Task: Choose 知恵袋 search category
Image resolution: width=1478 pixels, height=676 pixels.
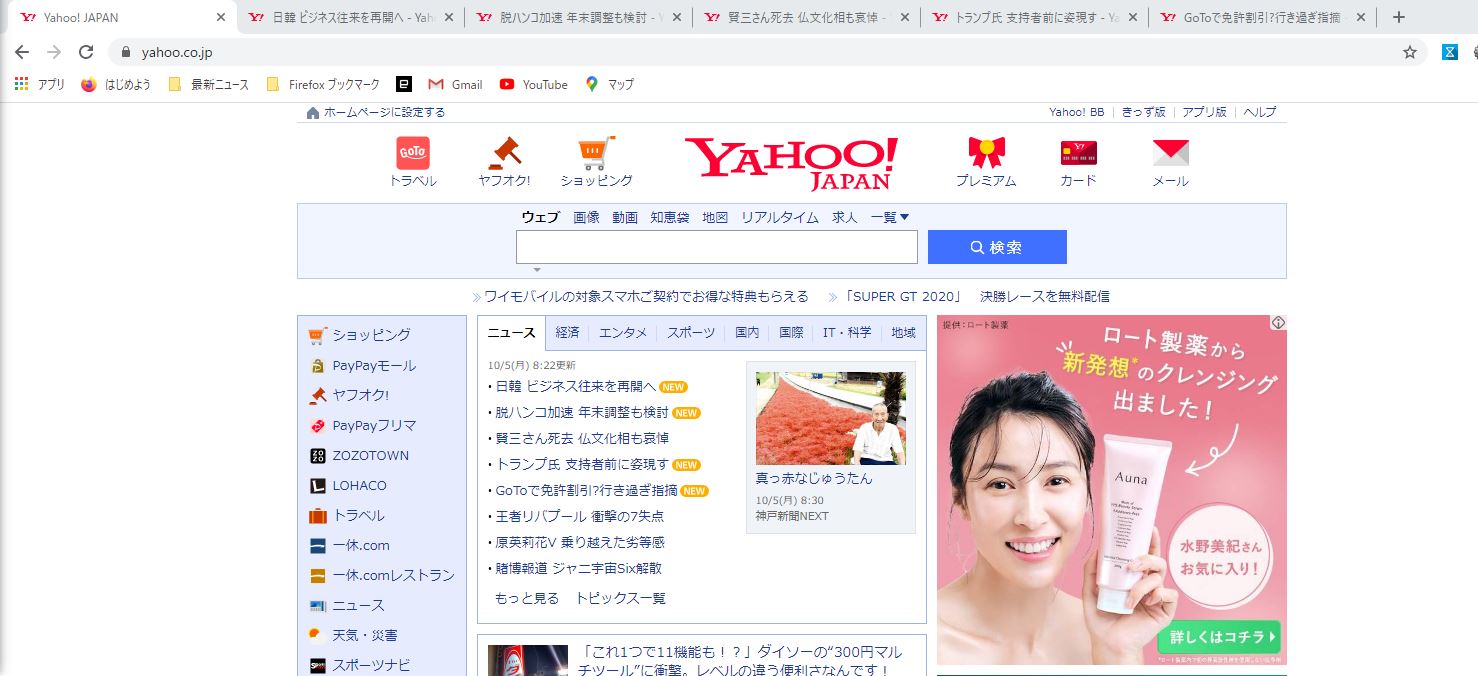Action: [670, 217]
